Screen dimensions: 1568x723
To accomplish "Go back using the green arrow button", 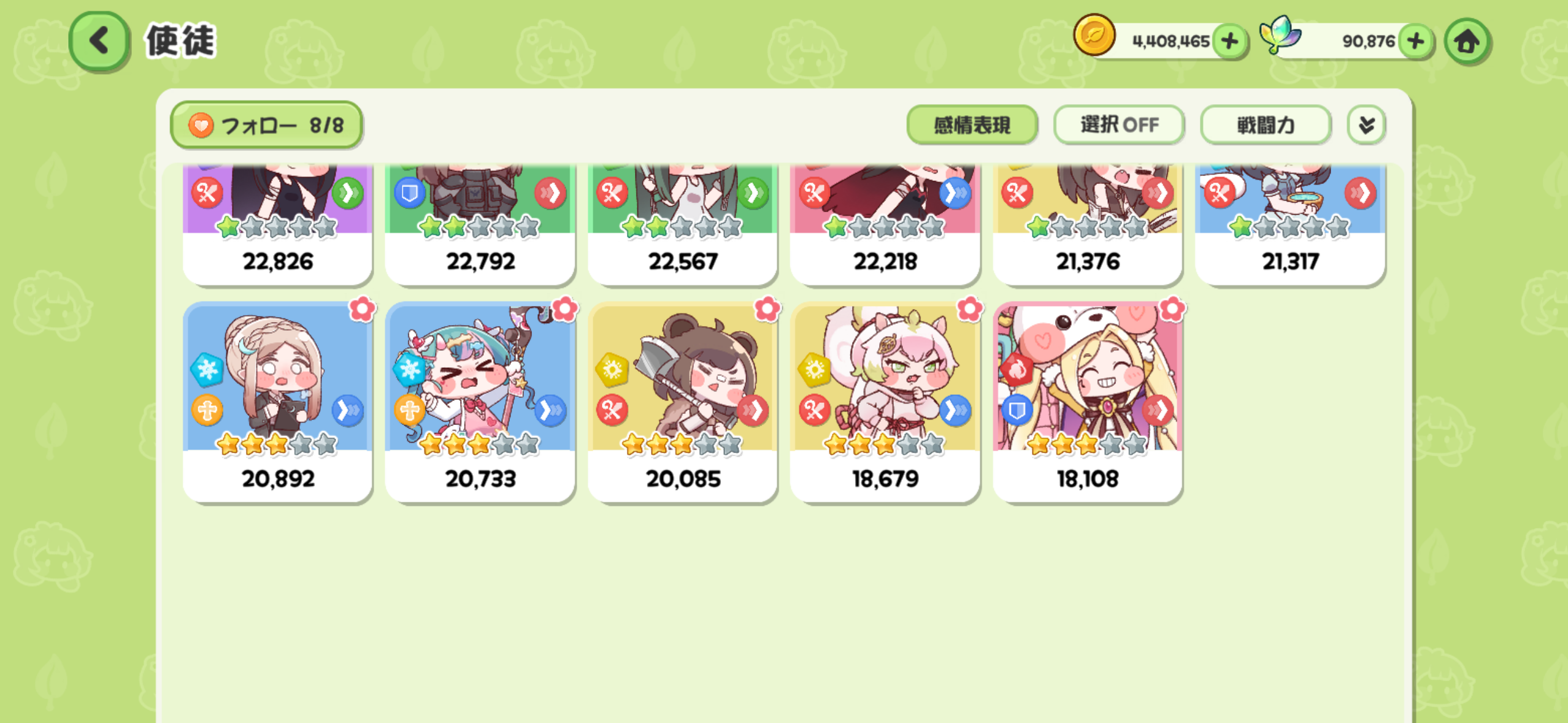I will (99, 41).
